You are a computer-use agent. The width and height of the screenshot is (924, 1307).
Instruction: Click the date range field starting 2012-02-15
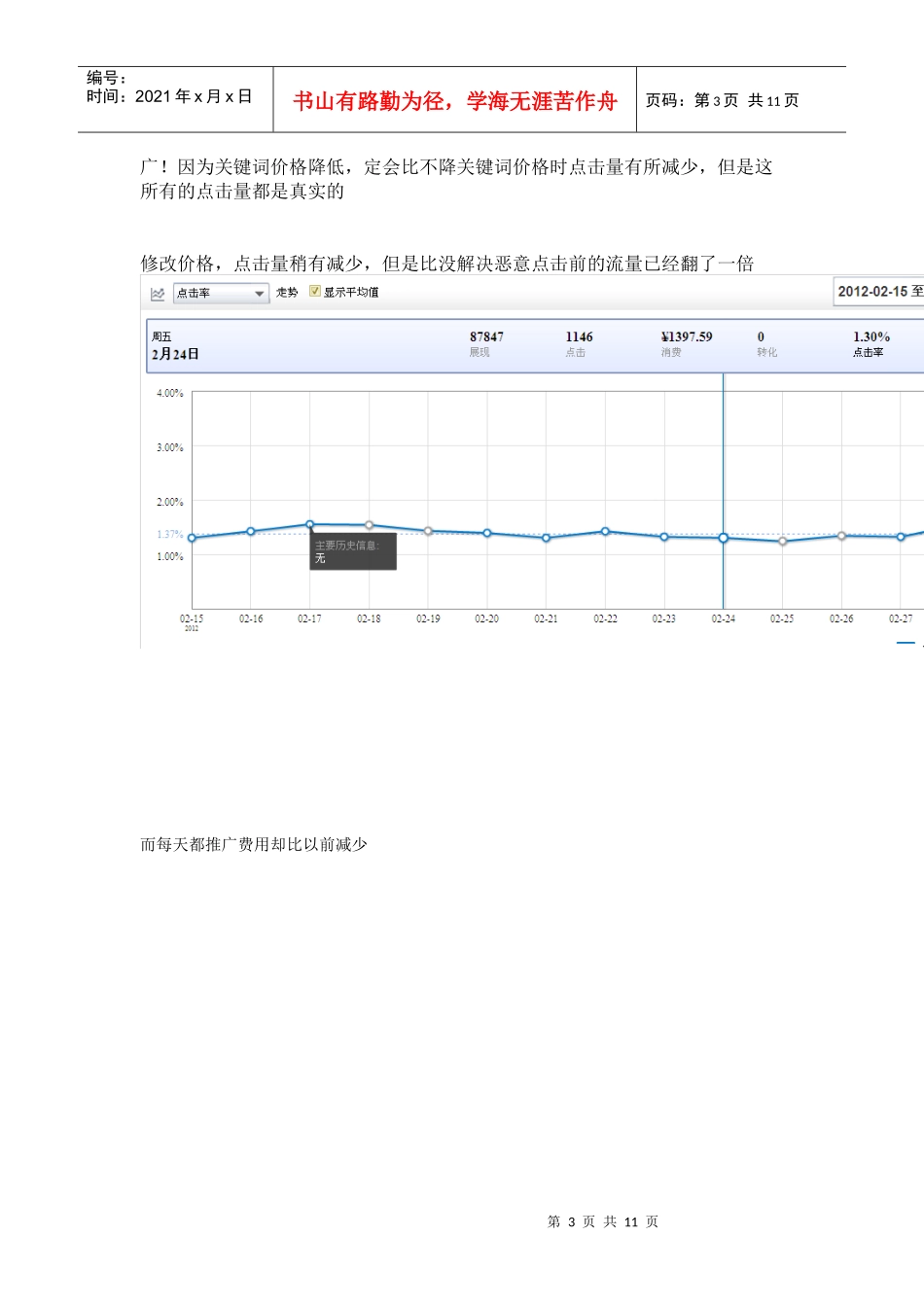[x=878, y=292]
